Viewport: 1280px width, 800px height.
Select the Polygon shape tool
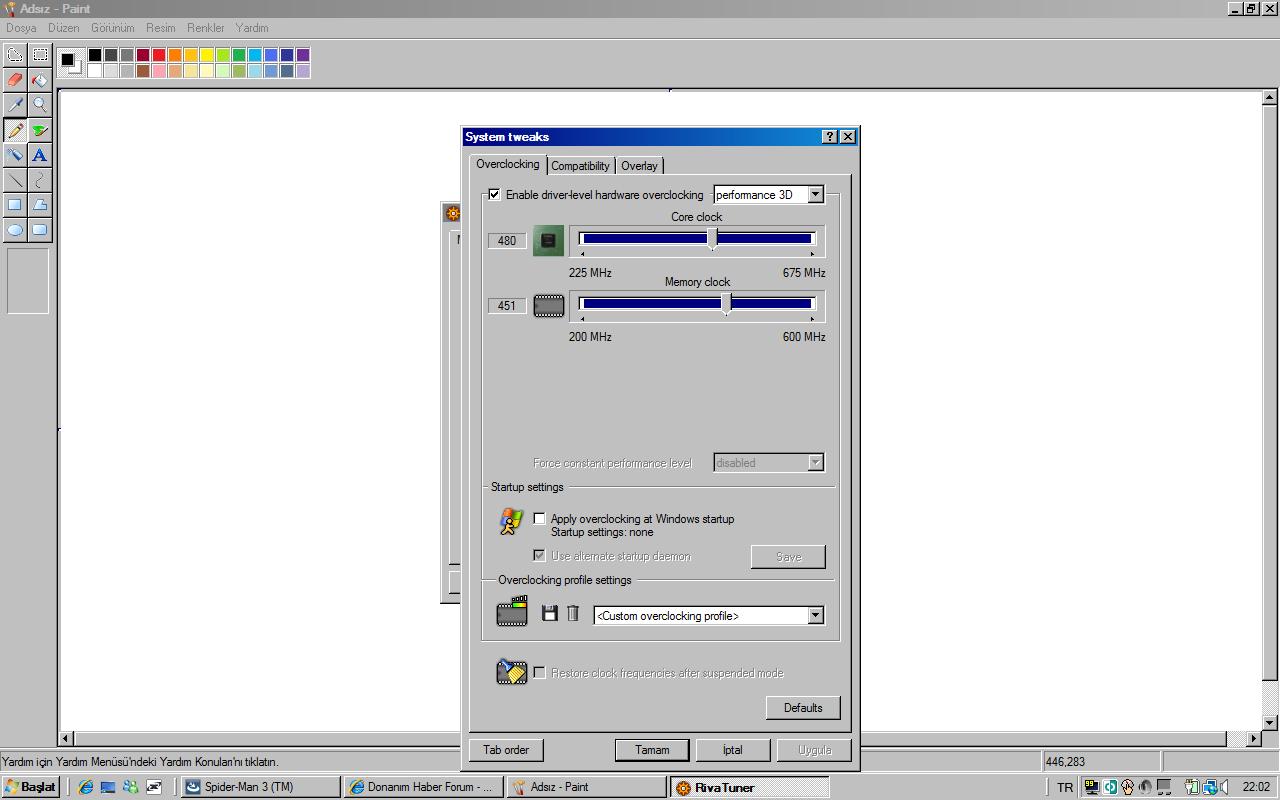click(x=40, y=205)
